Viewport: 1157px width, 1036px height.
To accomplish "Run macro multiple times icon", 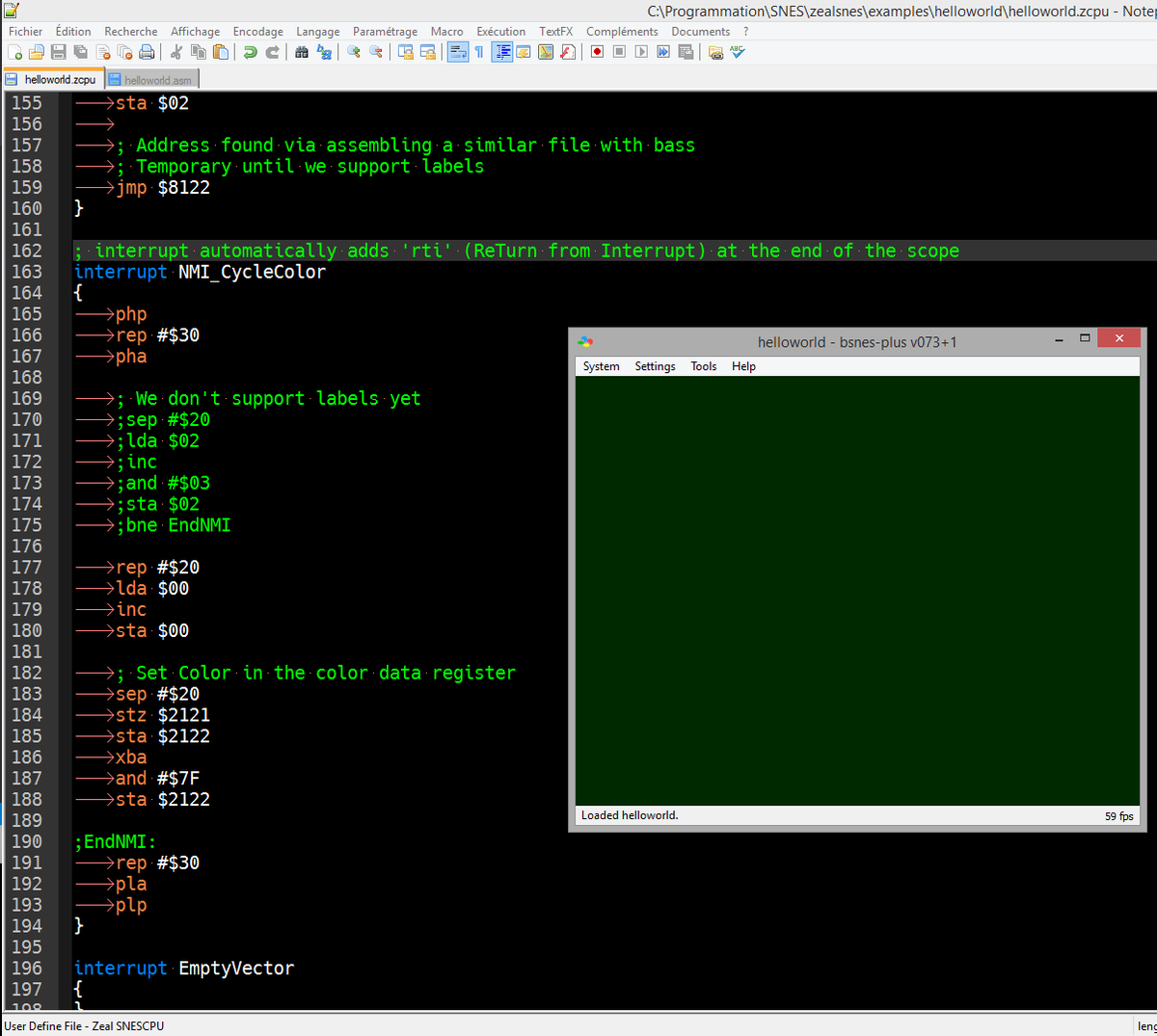I will click(x=663, y=52).
